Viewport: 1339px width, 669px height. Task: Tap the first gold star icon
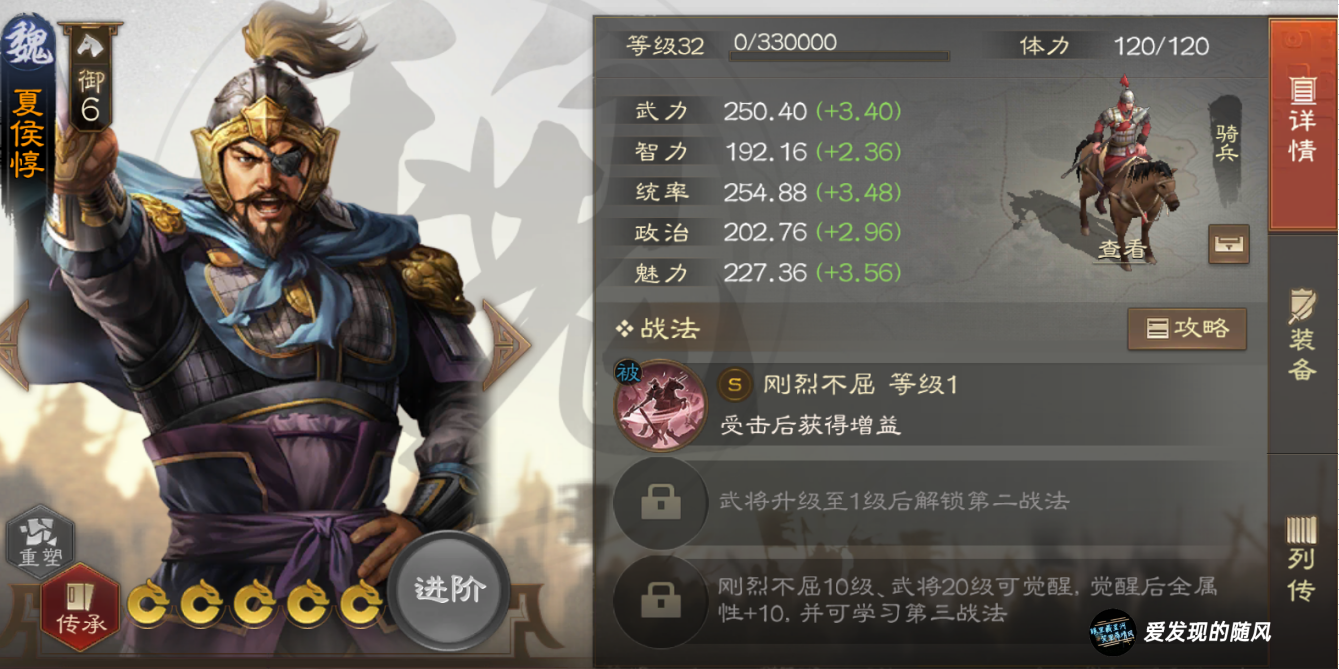[x=149, y=602]
